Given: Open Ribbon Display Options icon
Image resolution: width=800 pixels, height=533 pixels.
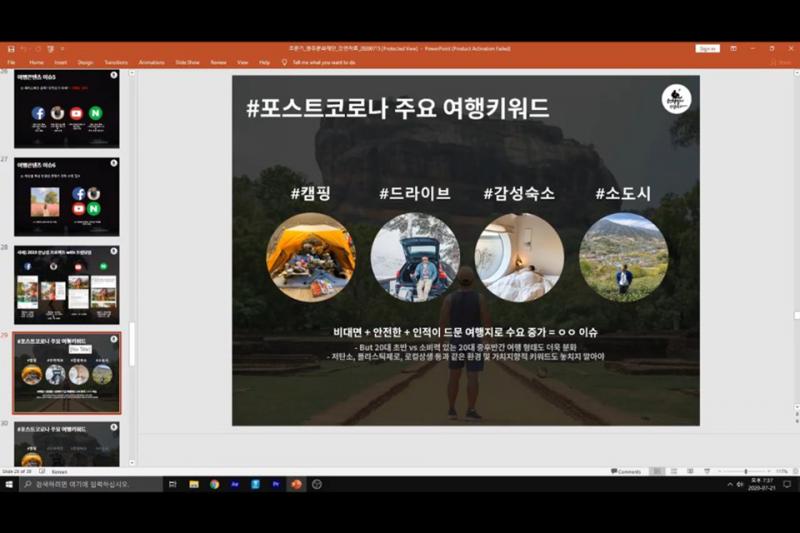Looking at the screenshot, I should [x=733, y=48].
